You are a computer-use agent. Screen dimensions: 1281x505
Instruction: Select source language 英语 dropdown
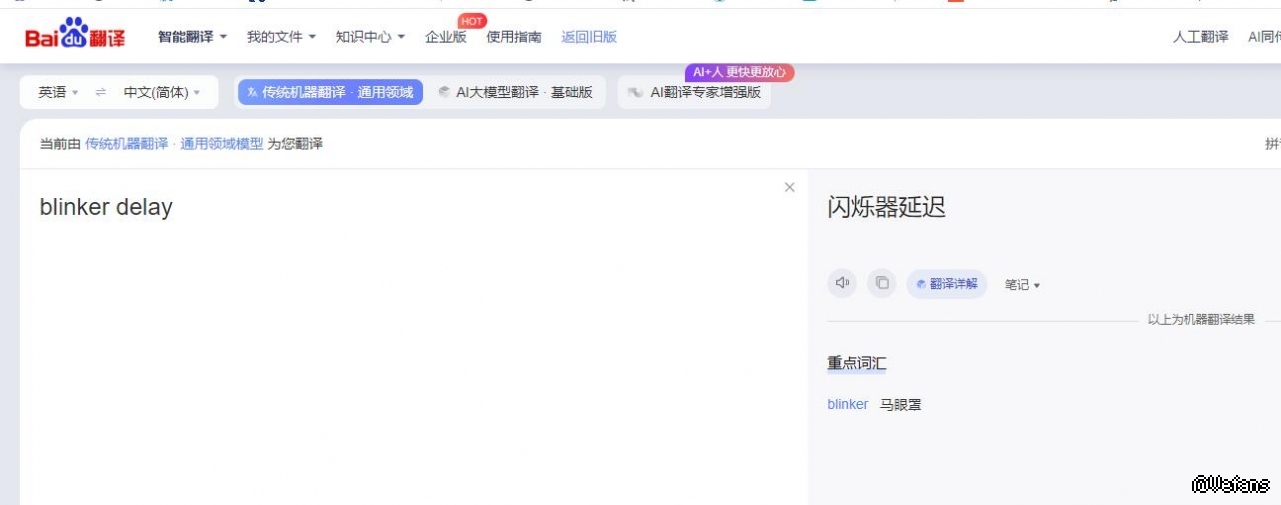point(58,92)
